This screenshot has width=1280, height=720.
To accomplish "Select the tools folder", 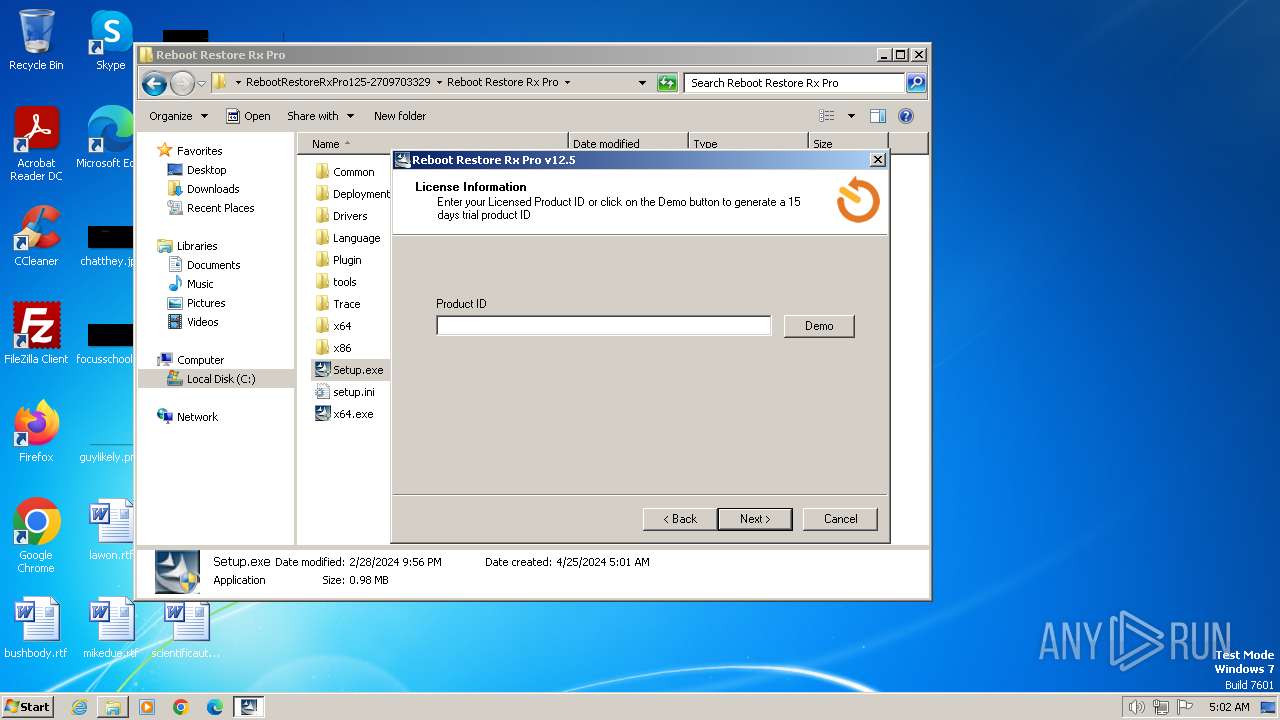I will [x=336, y=282].
